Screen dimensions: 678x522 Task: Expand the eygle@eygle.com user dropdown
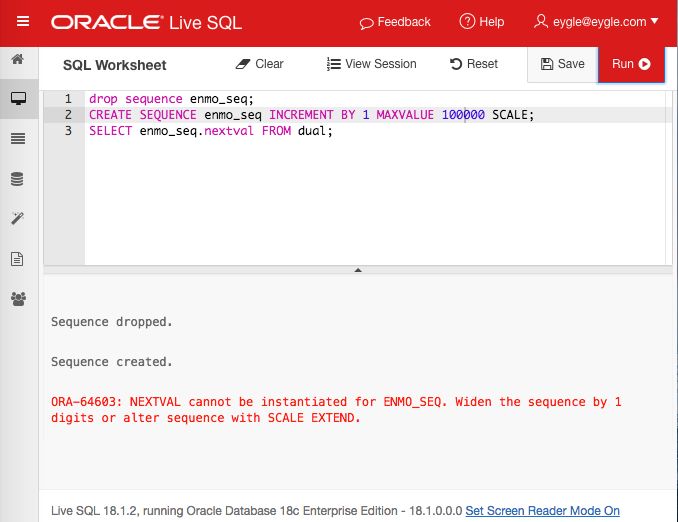point(596,21)
